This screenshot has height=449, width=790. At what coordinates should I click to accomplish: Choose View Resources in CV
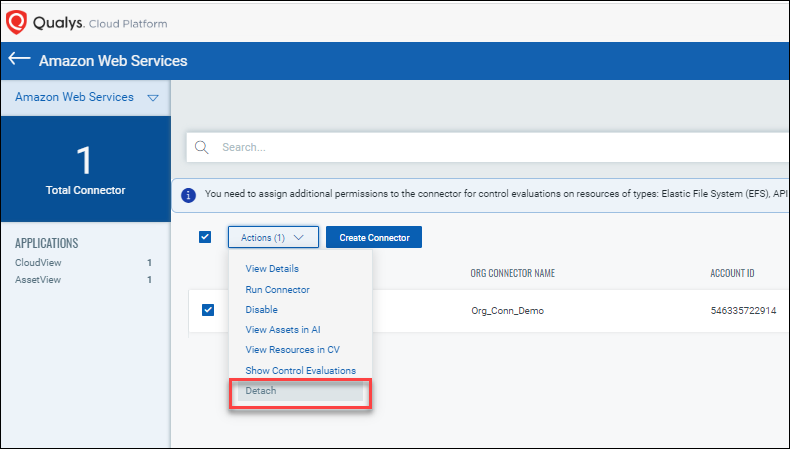pyautogui.click(x=292, y=350)
